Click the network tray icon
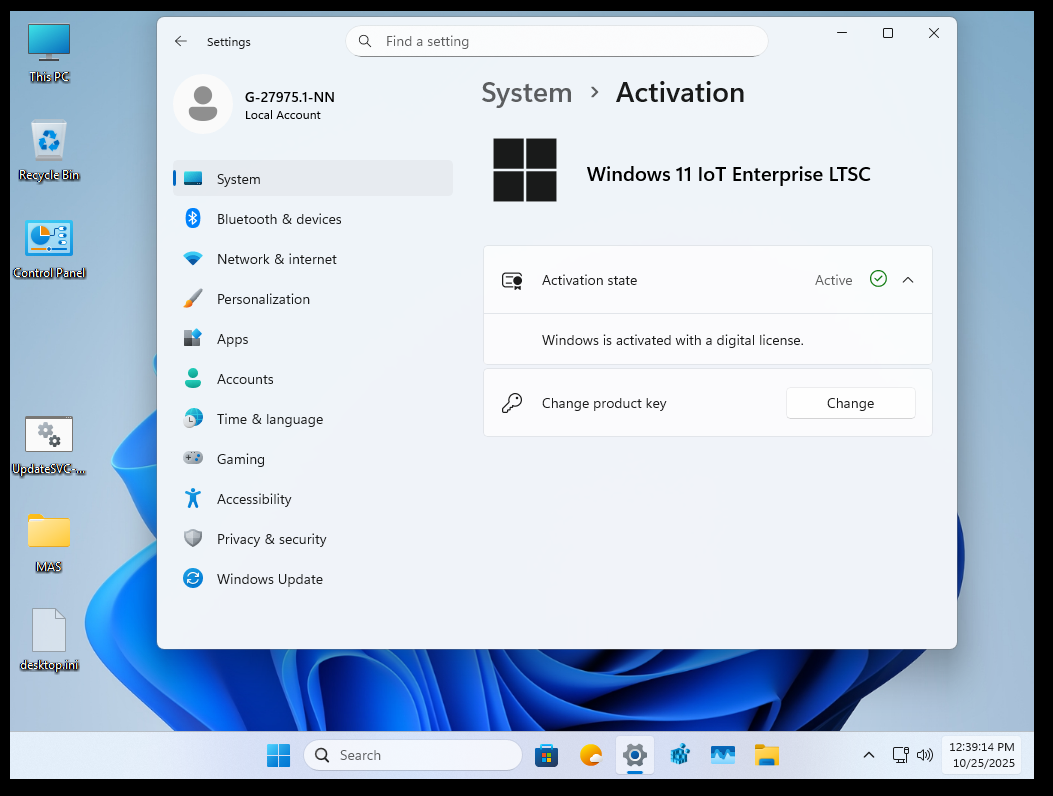 tap(901, 755)
